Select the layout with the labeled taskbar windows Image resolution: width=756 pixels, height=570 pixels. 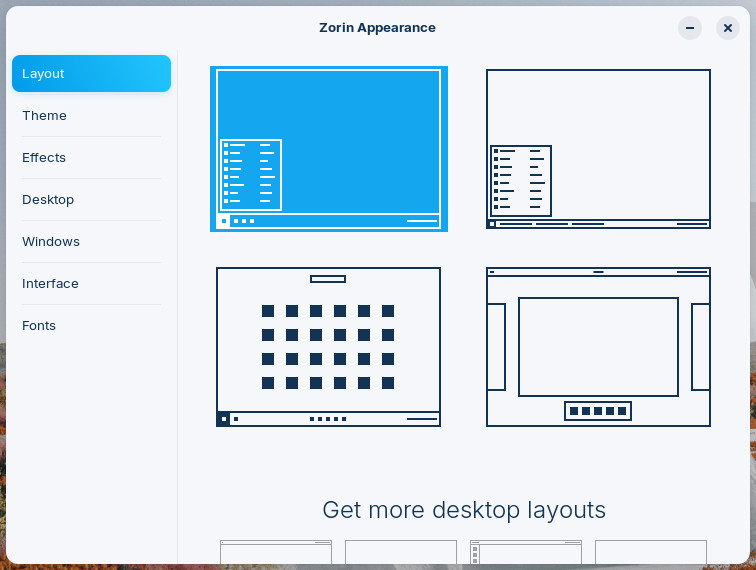click(x=598, y=149)
